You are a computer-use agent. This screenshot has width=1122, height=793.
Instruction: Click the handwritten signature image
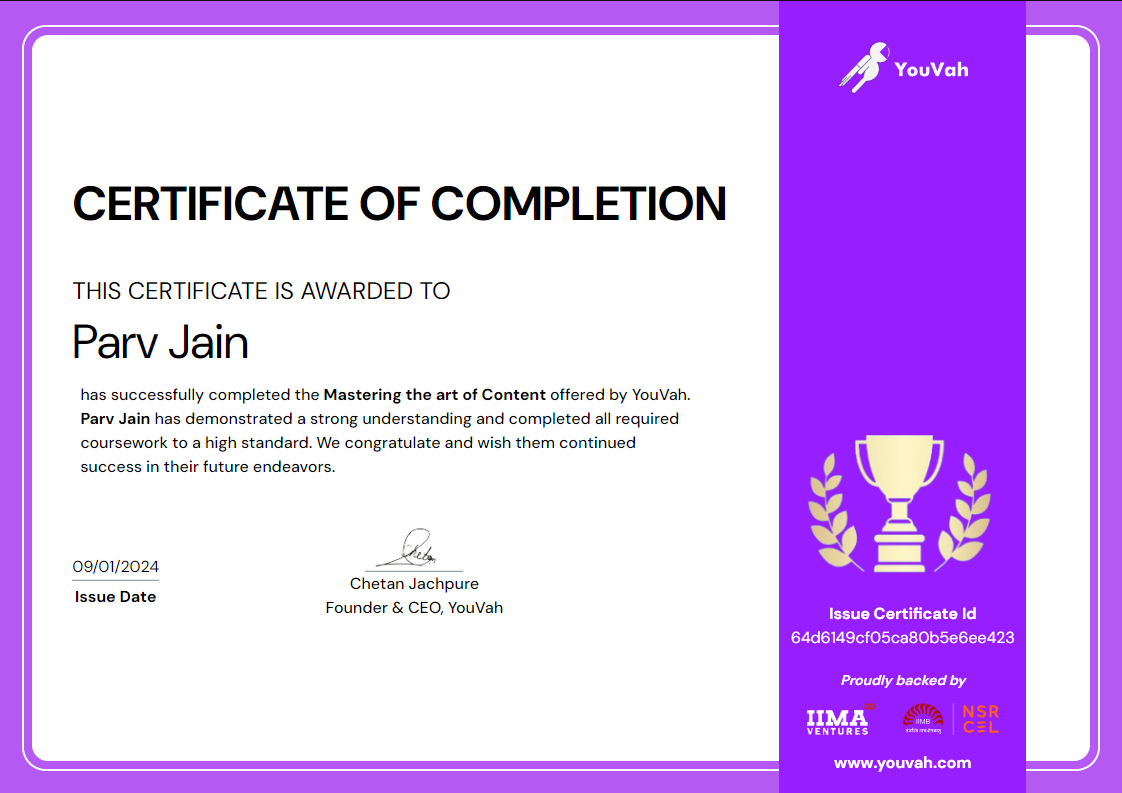tap(408, 549)
